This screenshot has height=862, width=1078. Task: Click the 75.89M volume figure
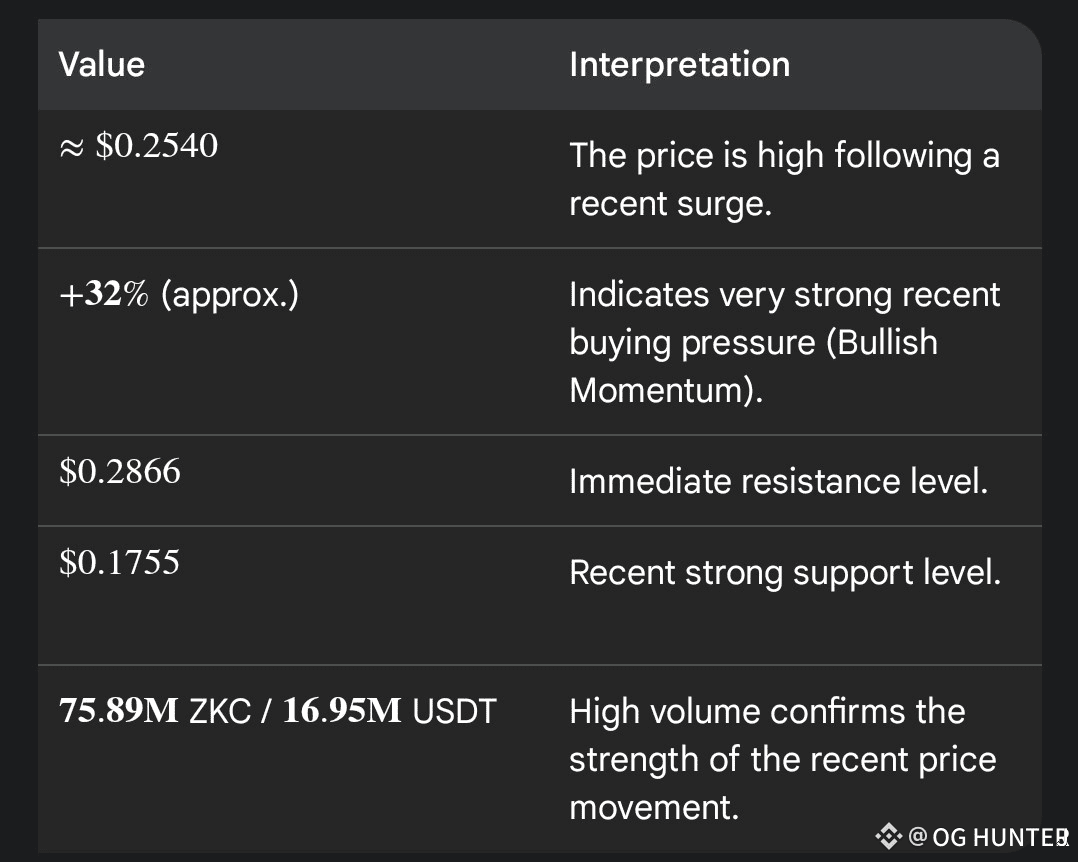tap(118, 711)
